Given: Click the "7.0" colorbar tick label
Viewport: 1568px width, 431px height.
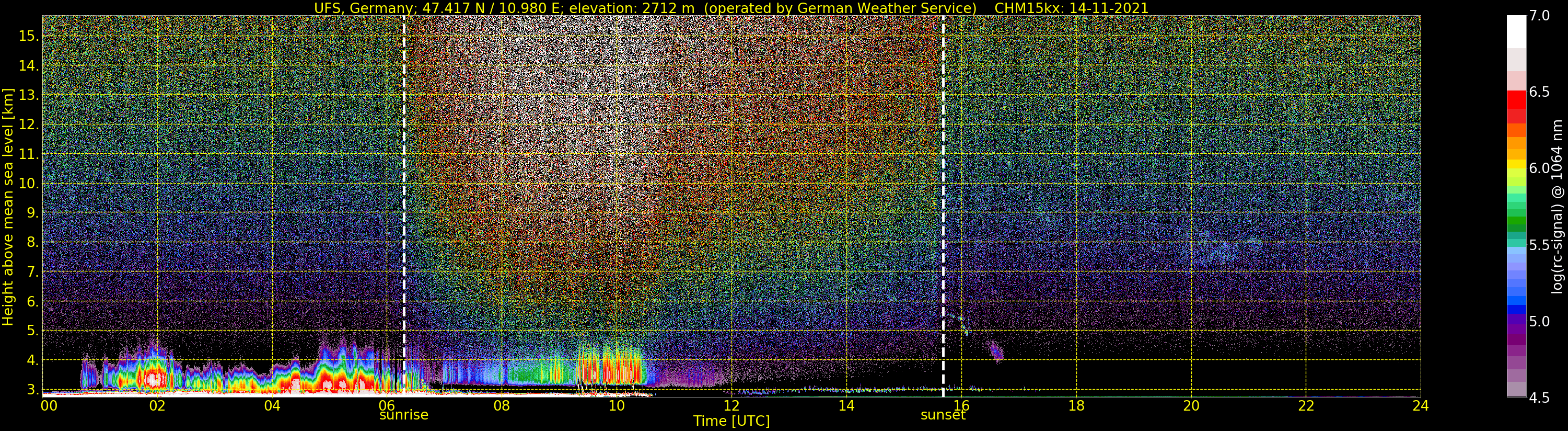Looking at the screenshot, I should click(1540, 16).
